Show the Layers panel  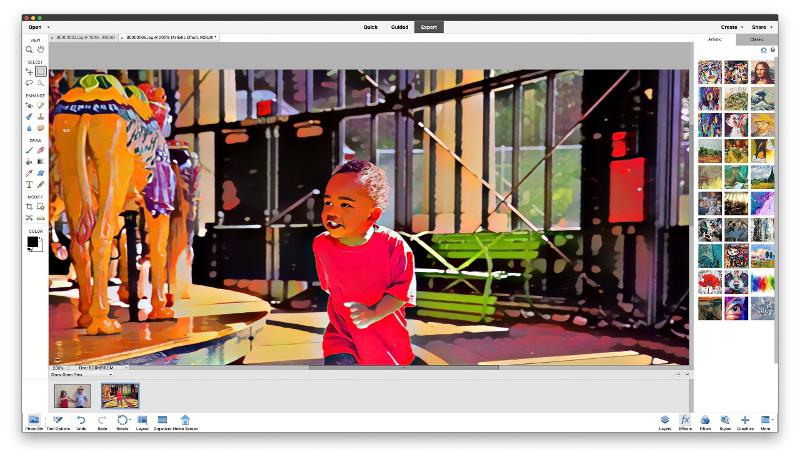665,422
